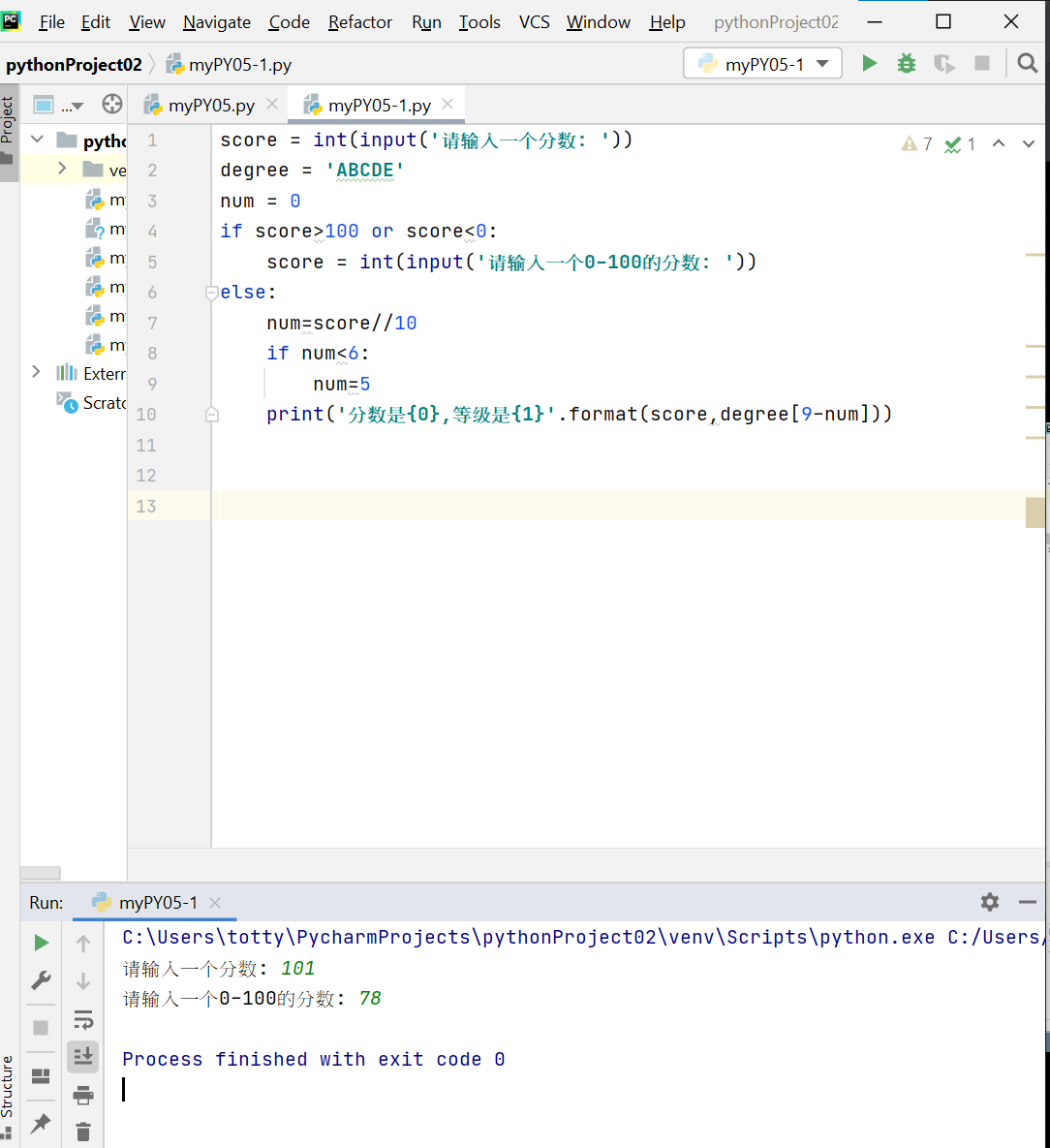Click the stop square in main toolbar
Screen dimensions: 1050x1148
982,64
